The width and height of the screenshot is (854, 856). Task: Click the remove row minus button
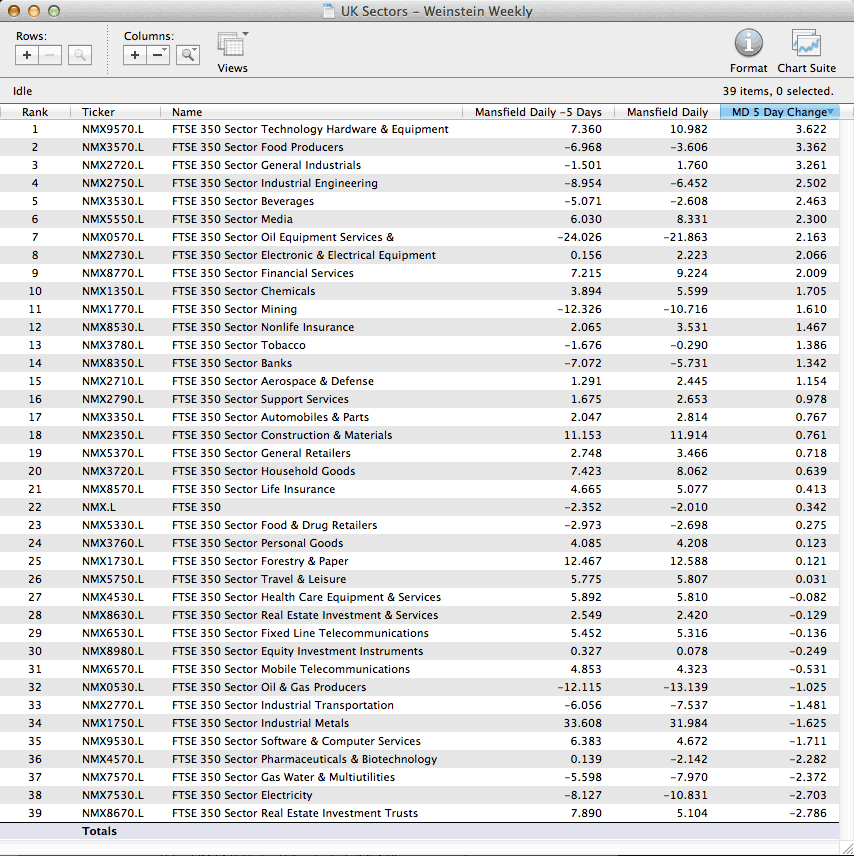51,56
